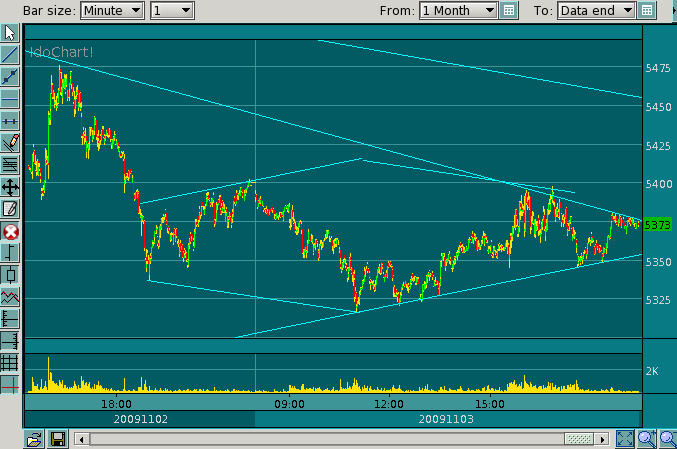Screen dimensions: 677x449
Task: Click the first magnifier zoom icon
Action: click(647, 440)
